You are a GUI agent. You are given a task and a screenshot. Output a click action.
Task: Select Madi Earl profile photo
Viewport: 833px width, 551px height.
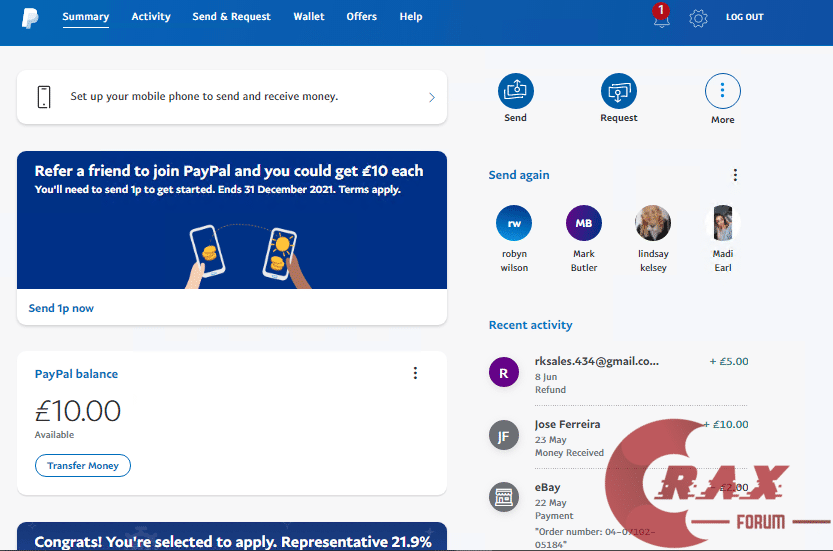pos(722,223)
